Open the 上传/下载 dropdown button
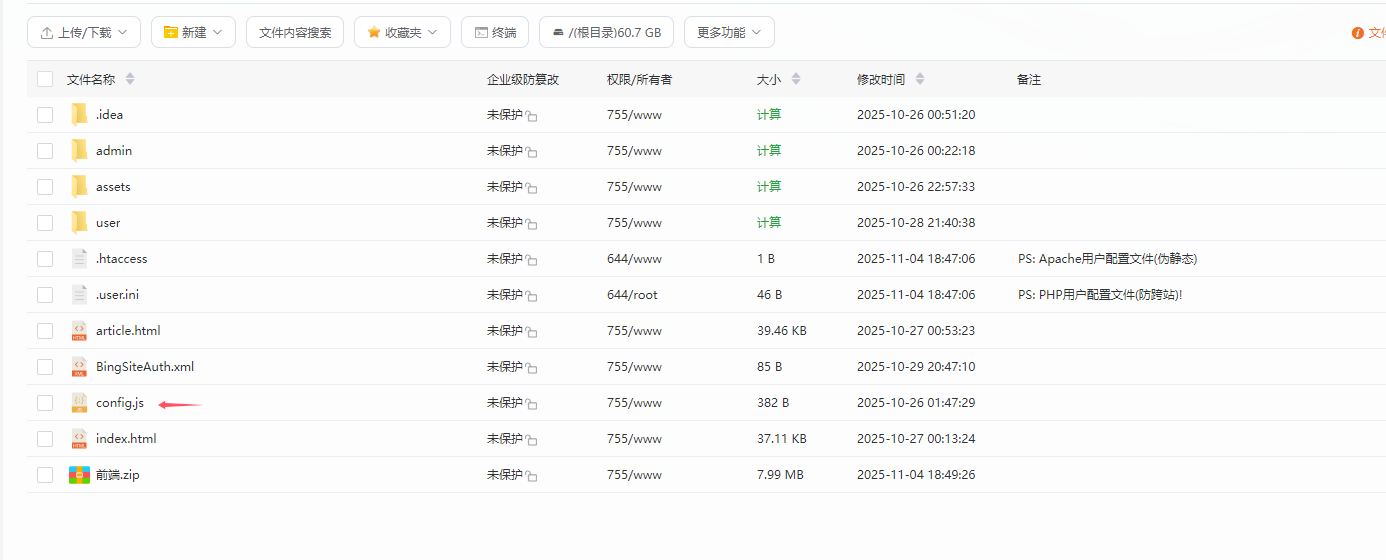Viewport: 1386px width, 560px height. (84, 32)
